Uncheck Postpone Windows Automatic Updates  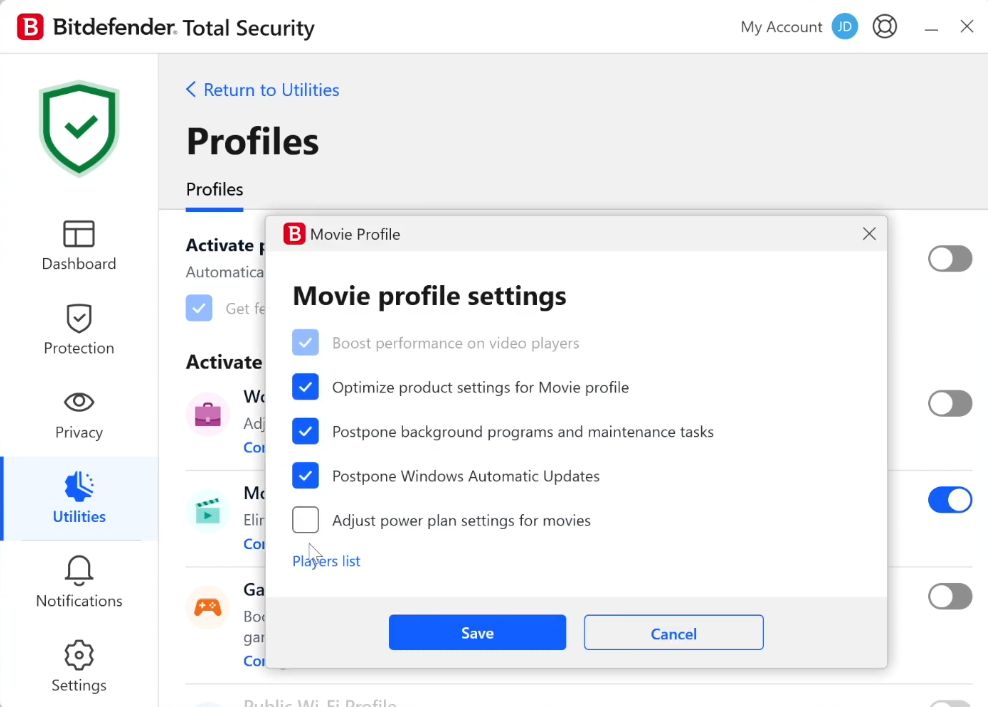coord(306,476)
